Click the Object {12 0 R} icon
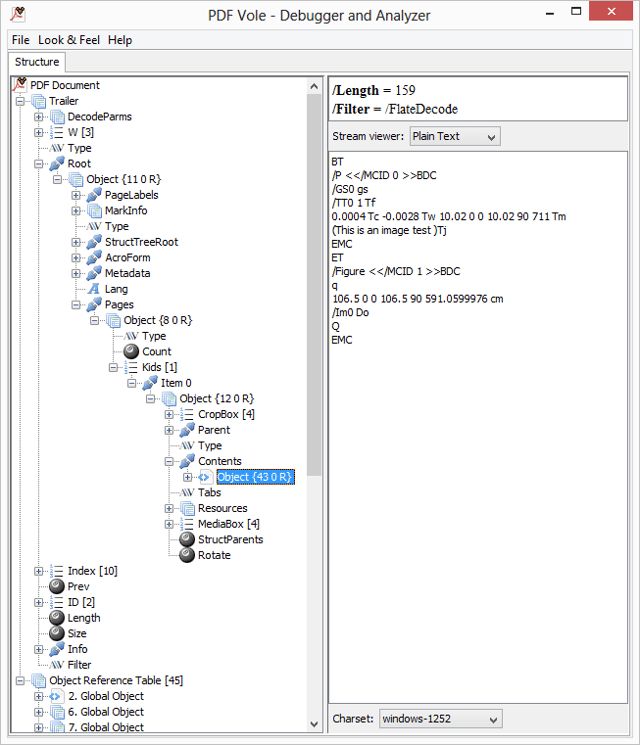640x745 pixels. (169, 399)
